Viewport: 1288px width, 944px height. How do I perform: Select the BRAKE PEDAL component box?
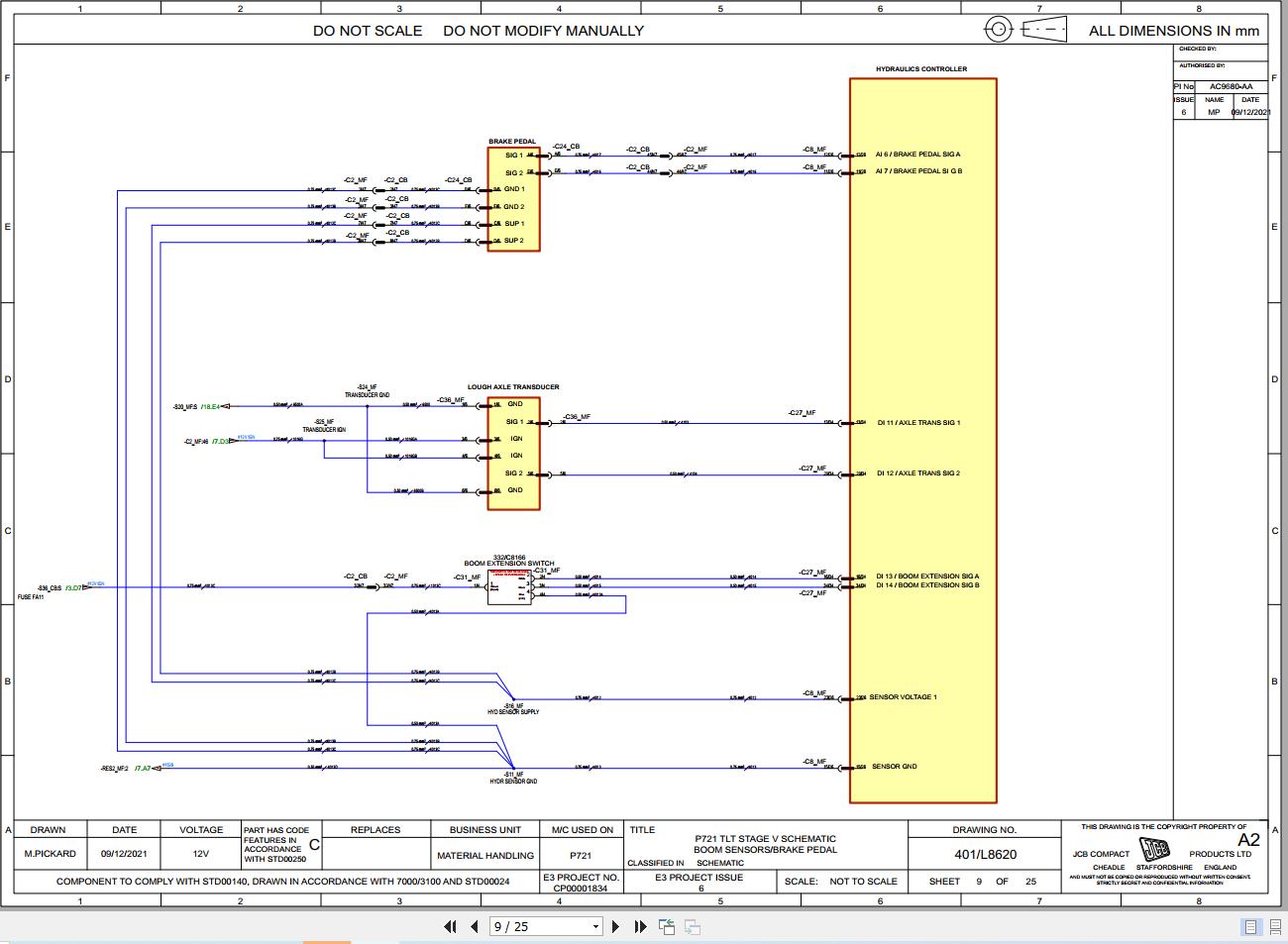514,198
